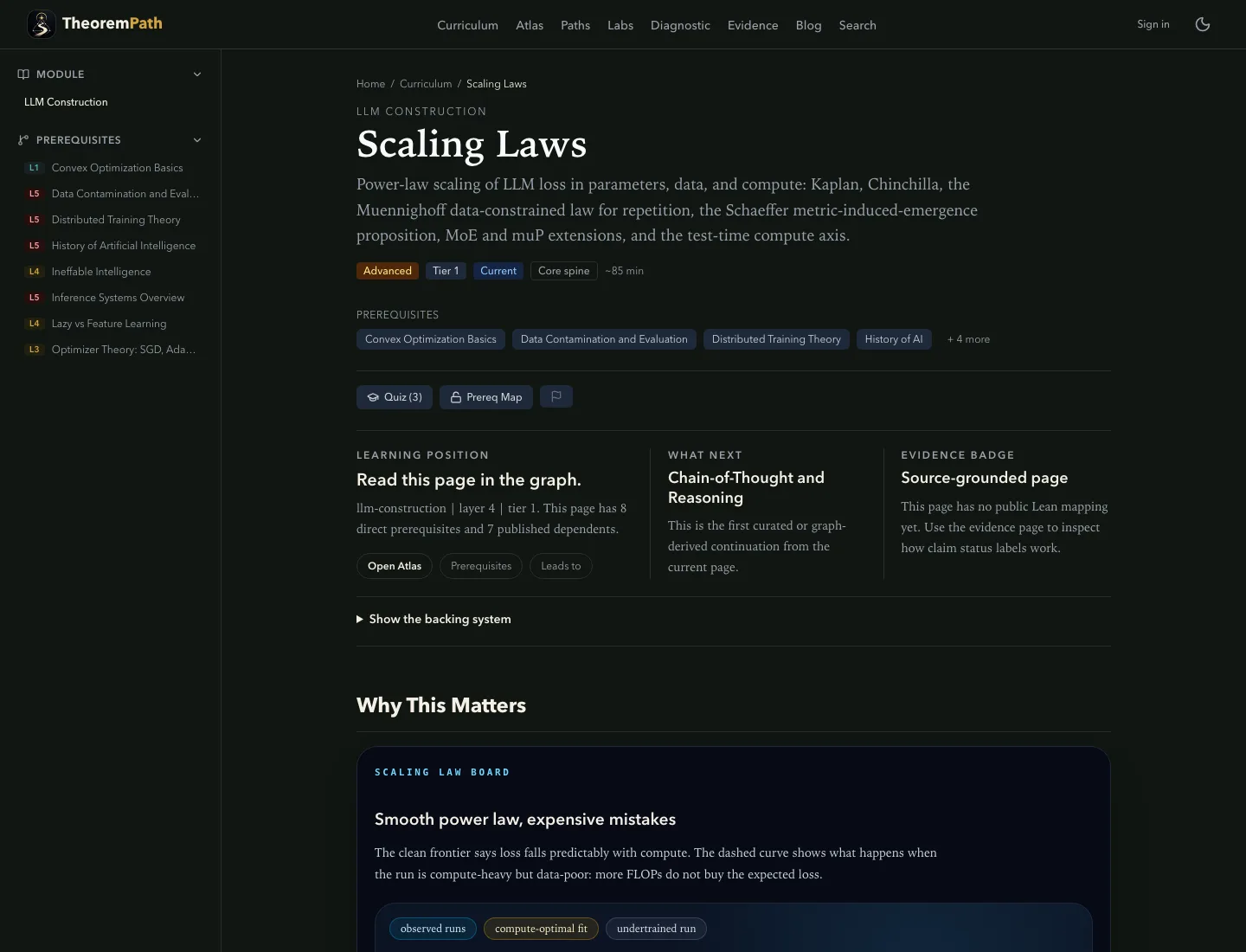This screenshot has width=1246, height=952.
Task: Click the Tier 1 badge
Action: 446,271
